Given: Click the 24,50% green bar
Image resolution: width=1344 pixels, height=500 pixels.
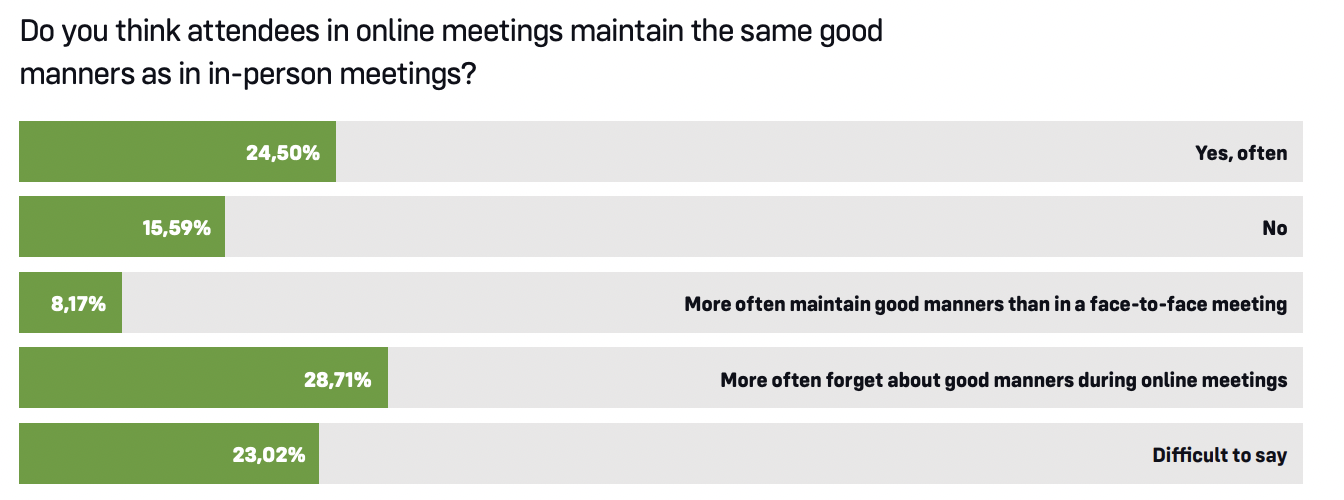Looking at the screenshot, I should point(177,152).
